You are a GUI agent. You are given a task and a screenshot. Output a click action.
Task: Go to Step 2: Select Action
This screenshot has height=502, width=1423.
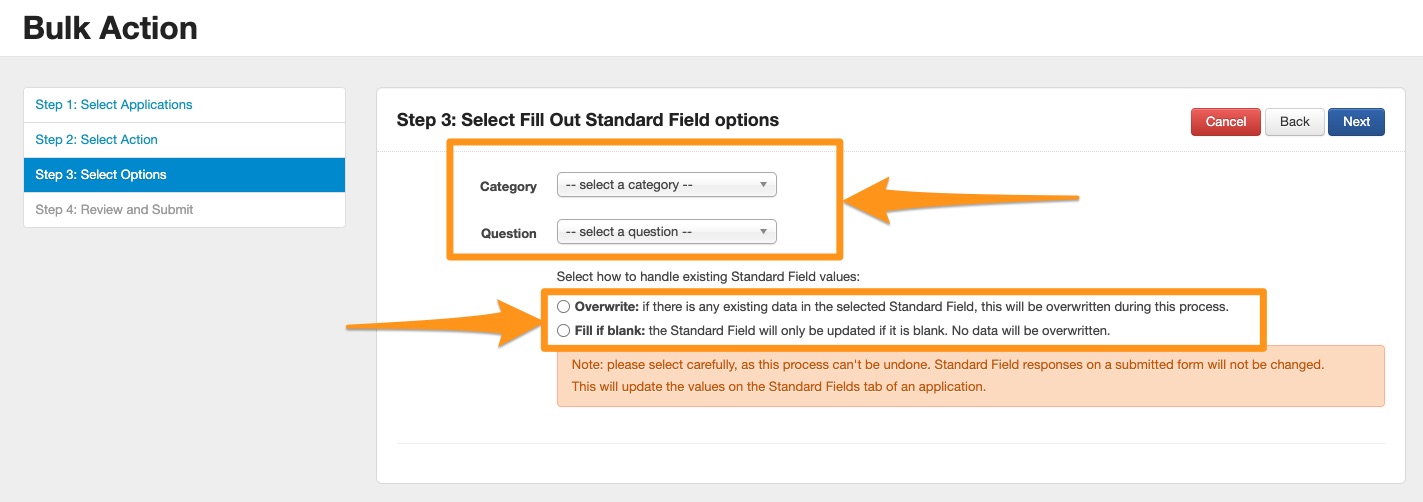coord(97,140)
